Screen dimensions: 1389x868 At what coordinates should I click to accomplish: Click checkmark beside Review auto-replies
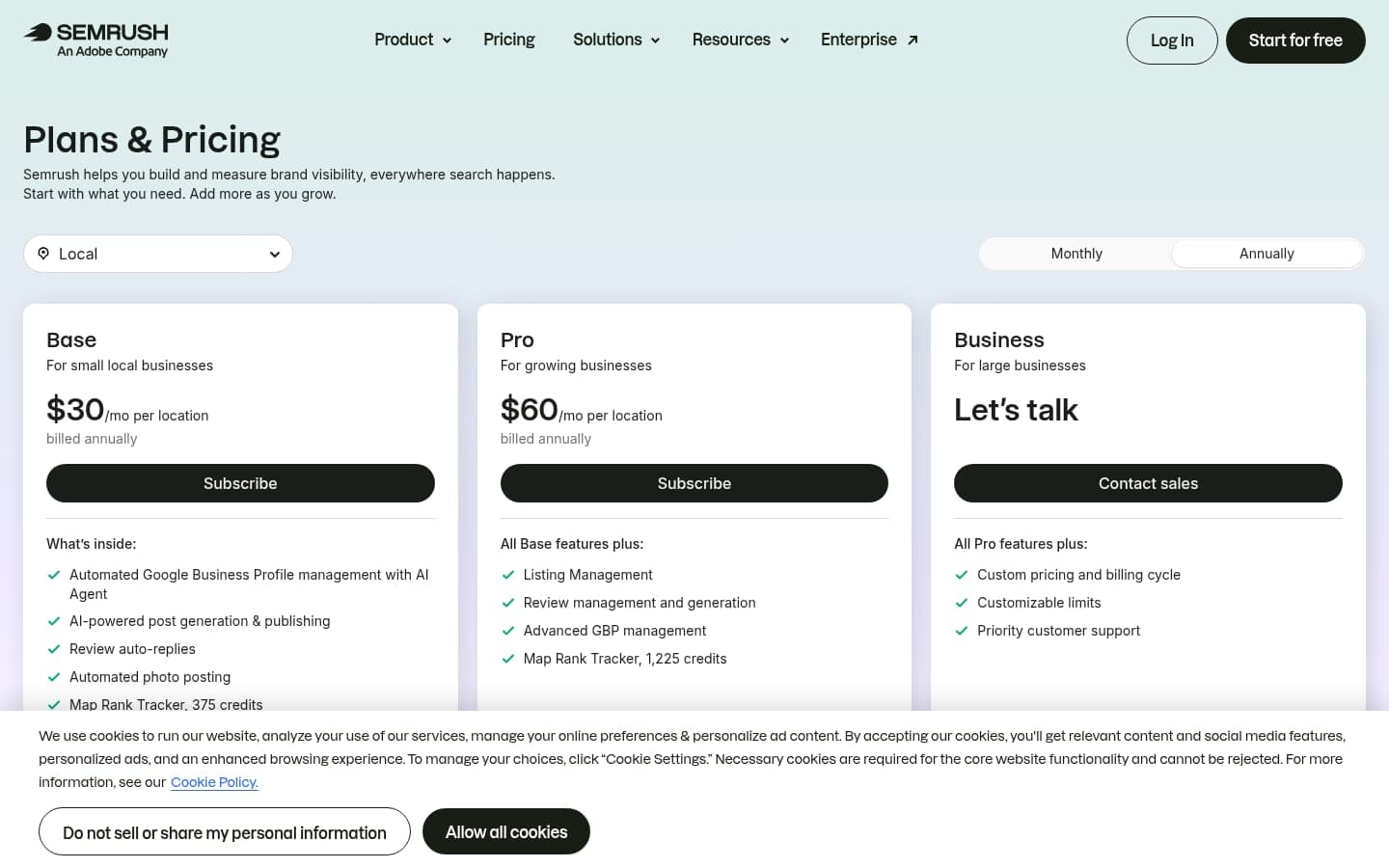[x=54, y=649]
